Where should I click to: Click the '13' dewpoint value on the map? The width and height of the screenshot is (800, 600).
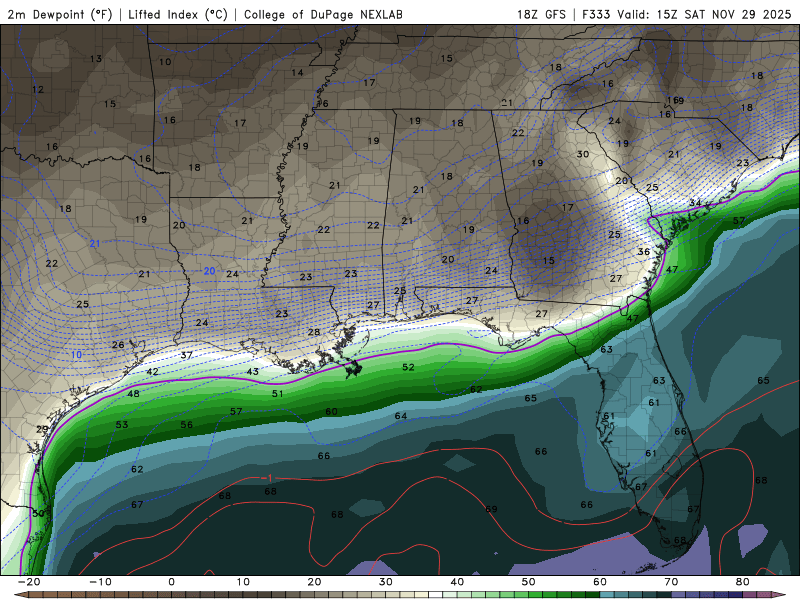click(96, 59)
